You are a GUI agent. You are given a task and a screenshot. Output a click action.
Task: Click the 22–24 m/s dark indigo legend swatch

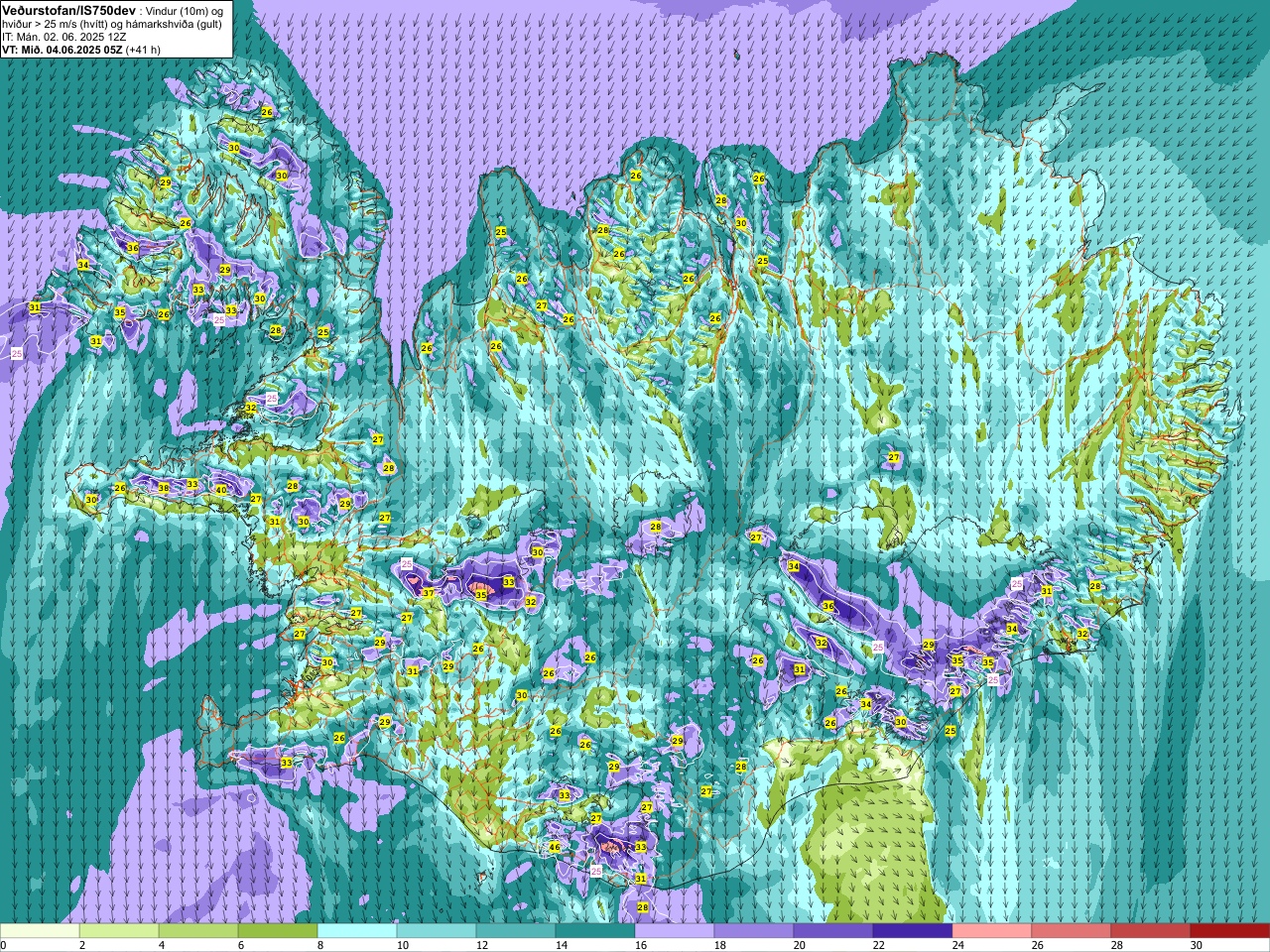click(x=913, y=931)
